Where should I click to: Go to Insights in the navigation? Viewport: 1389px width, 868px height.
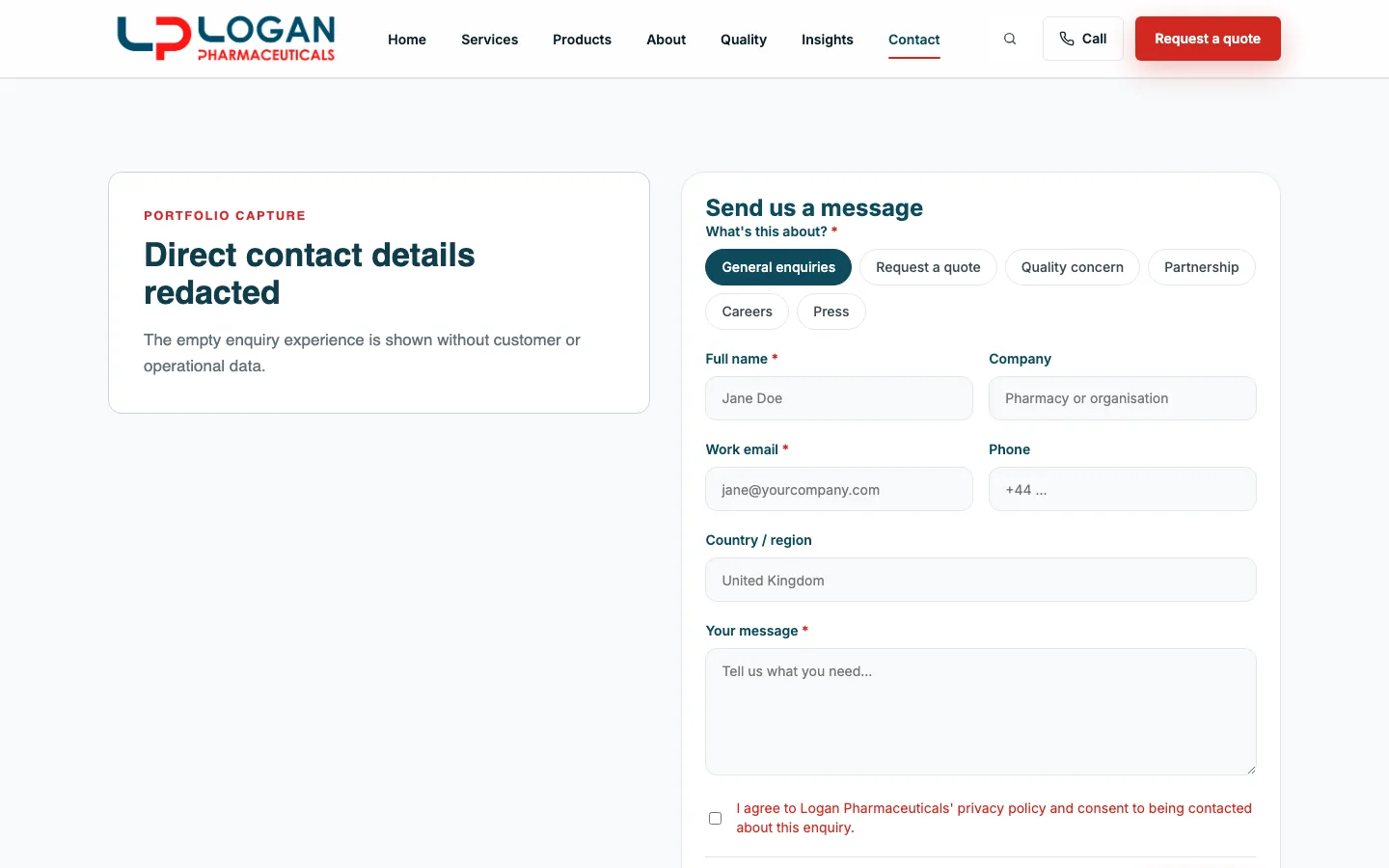828,40
